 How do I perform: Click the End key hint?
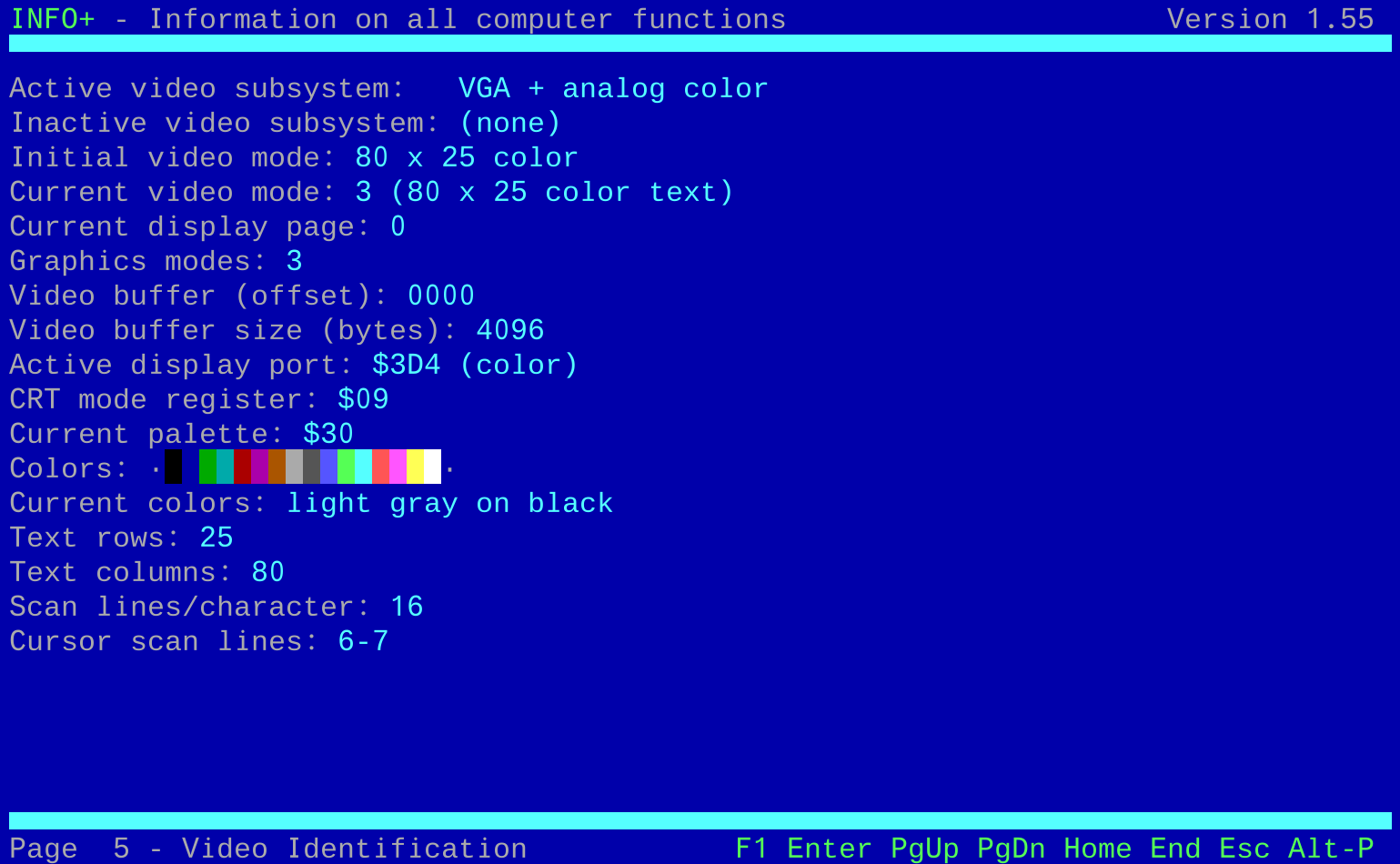pos(1175,849)
